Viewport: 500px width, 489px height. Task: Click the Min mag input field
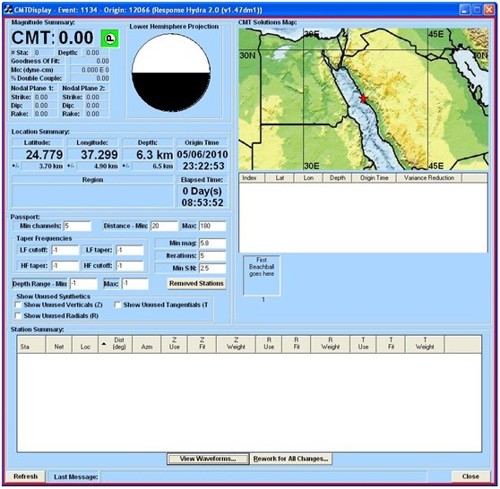pos(212,243)
